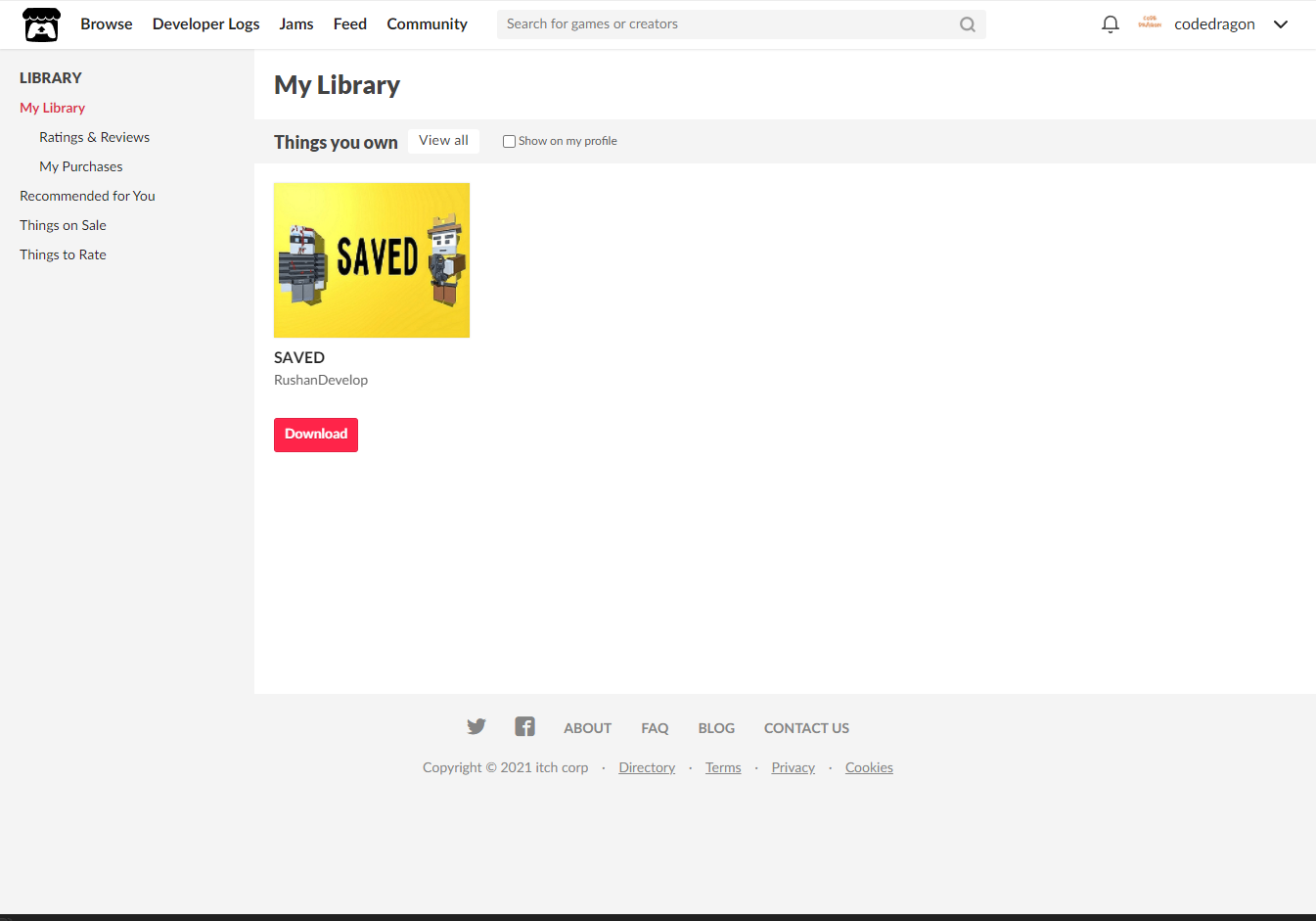Open the codedragon avatar image
This screenshot has height=921, width=1316.
tap(1150, 23)
